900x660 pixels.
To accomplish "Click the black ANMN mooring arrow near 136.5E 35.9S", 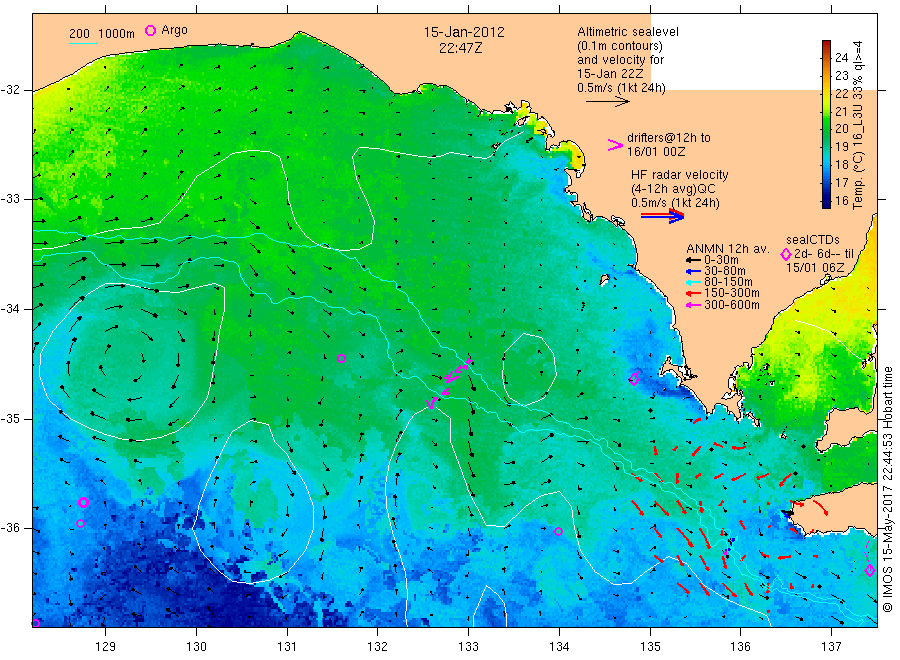I will point(788,513).
